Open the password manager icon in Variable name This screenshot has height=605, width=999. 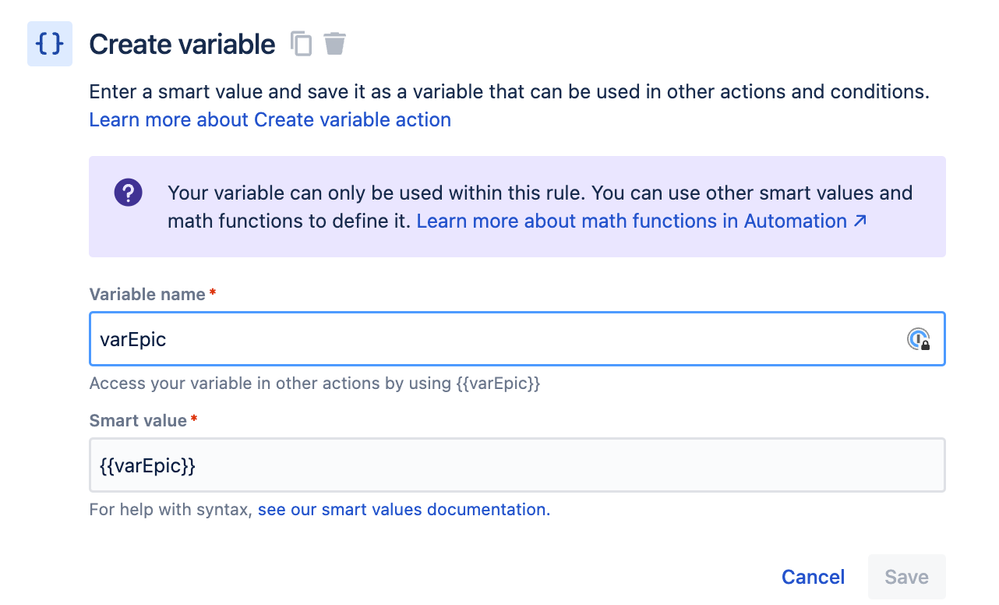tap(918, 339)
